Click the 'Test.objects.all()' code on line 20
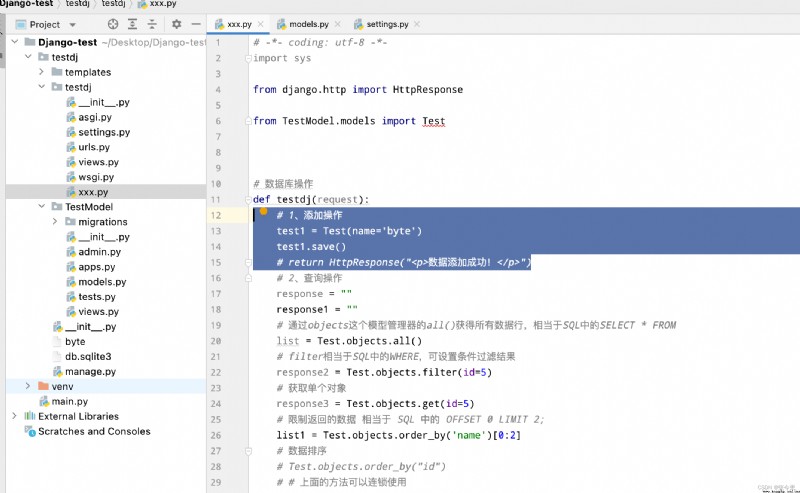 pyautogui.click(x=369, y=341)
